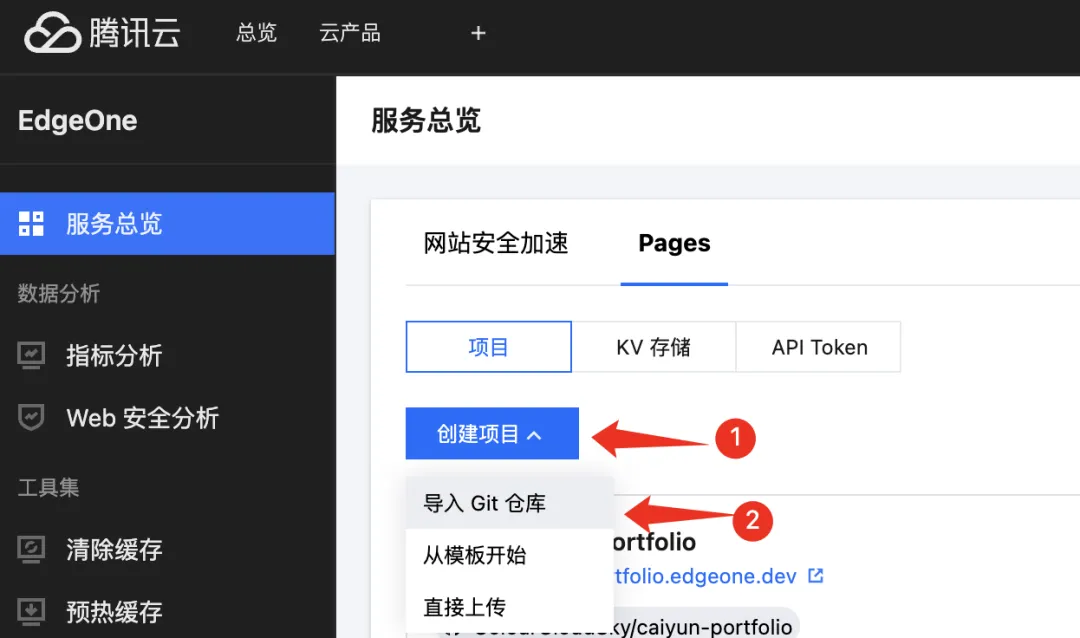Open the external link icon beside edgeone.dev
1080x638 pixels.
pyautogui.click(x=815, y=575)
